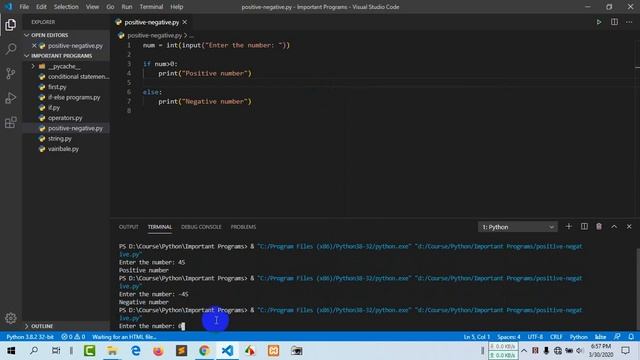640x360 pixels.
Task: Close the terminal panel
Action: pos(629,227)
